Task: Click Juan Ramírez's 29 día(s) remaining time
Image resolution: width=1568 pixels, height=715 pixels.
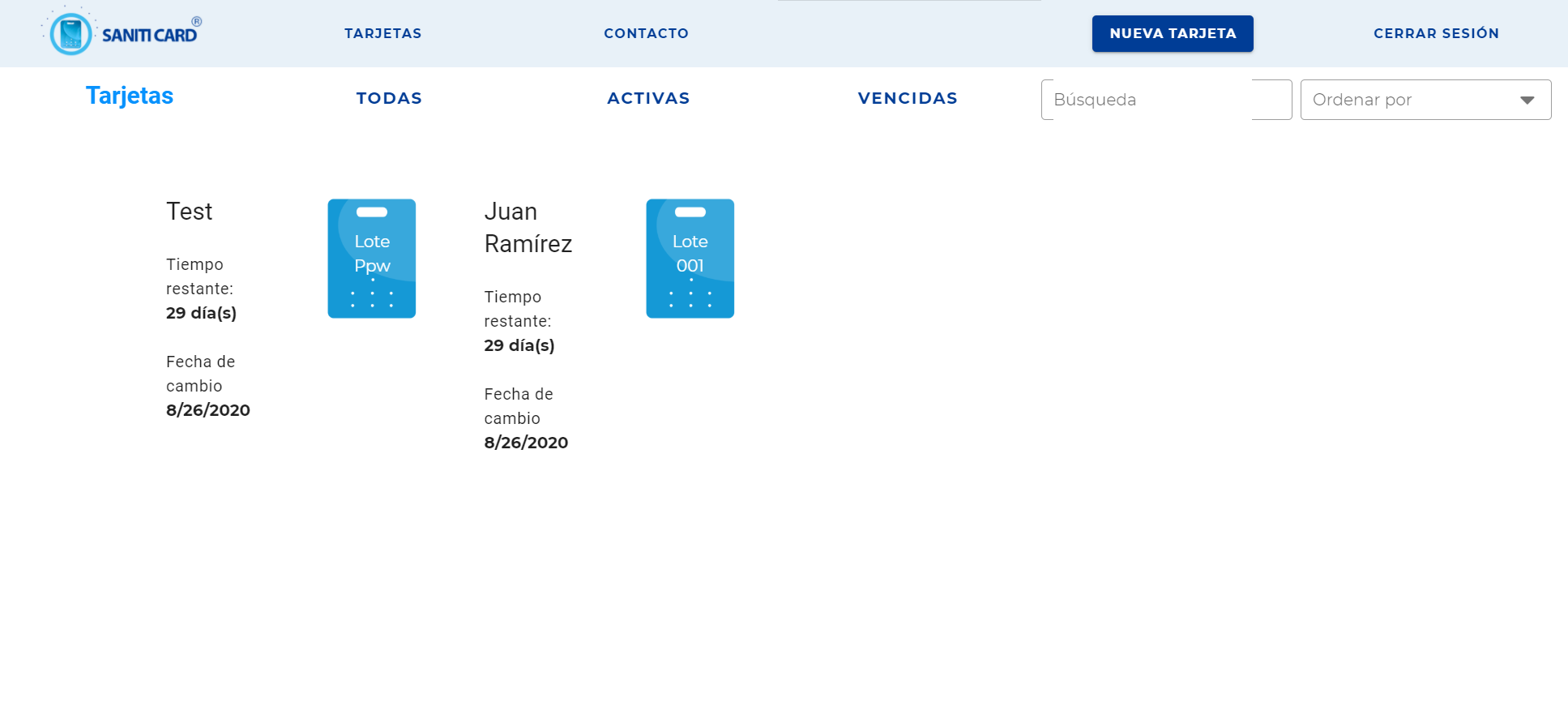Action: coord(519,345)
